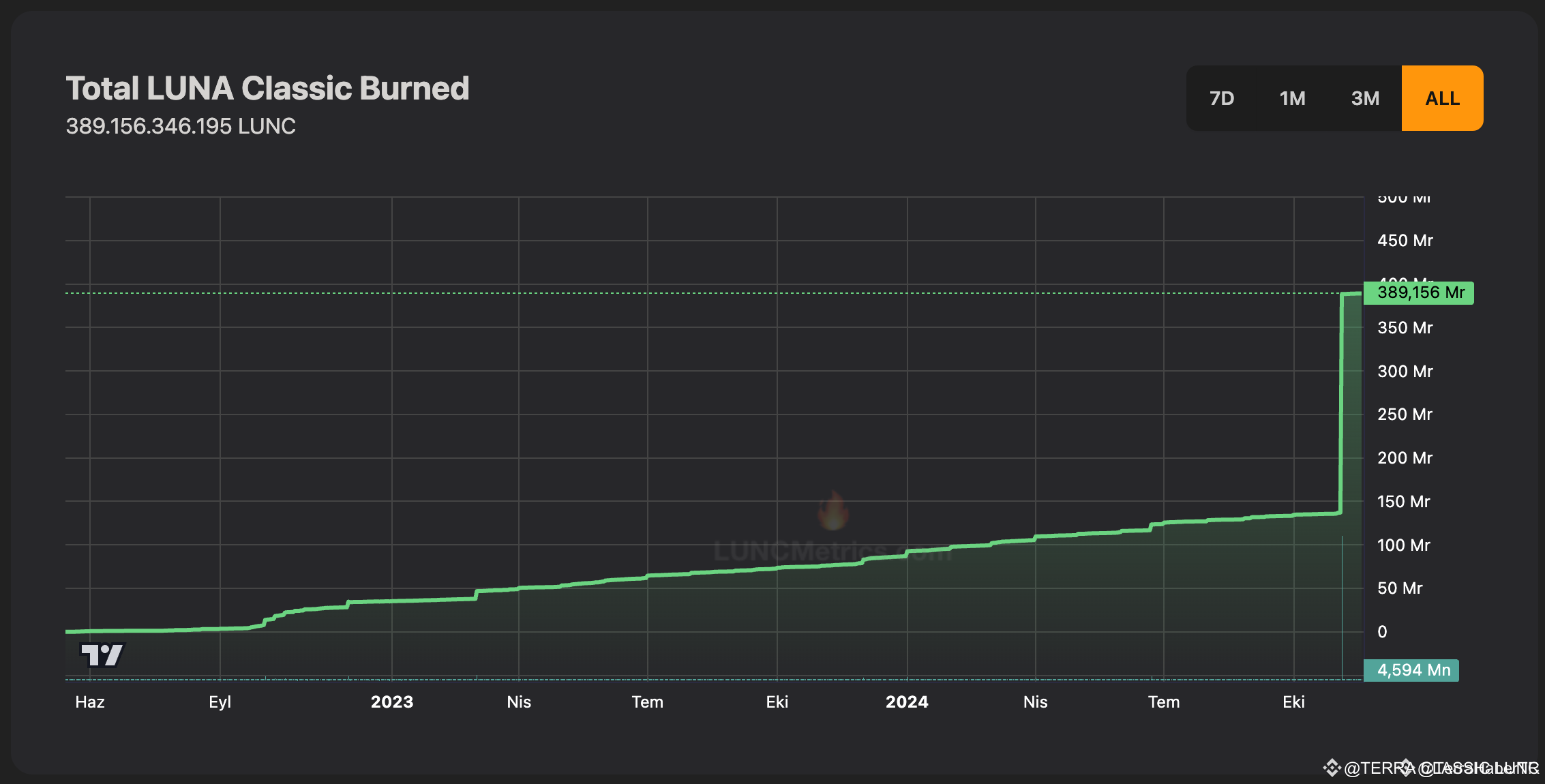
Task: Click the 4,594 Mn volume label
Action: pyautogui.click(x=1411, y=670)
